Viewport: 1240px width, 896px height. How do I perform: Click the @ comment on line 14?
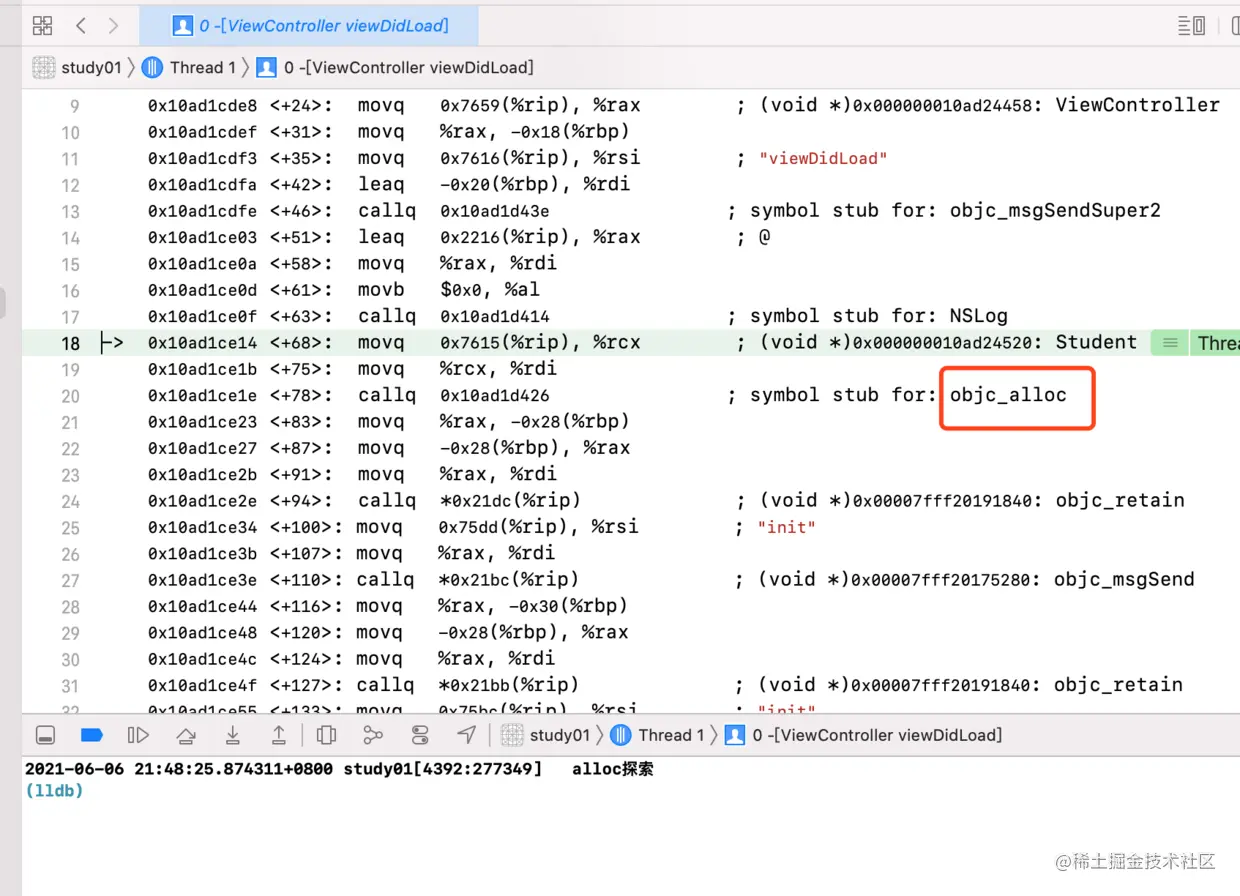pyautogui.click(x=764, y=237)
